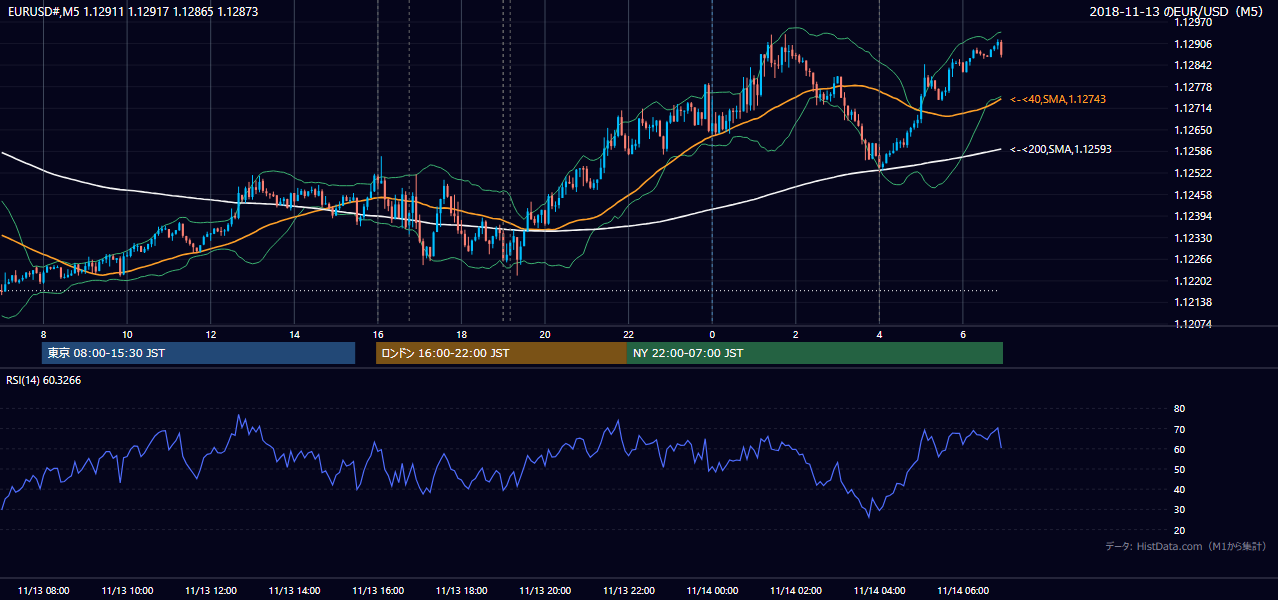Click the RSI scale value 60
The height and width of the screenshot is (600, 1278).
pos(1179,449)
